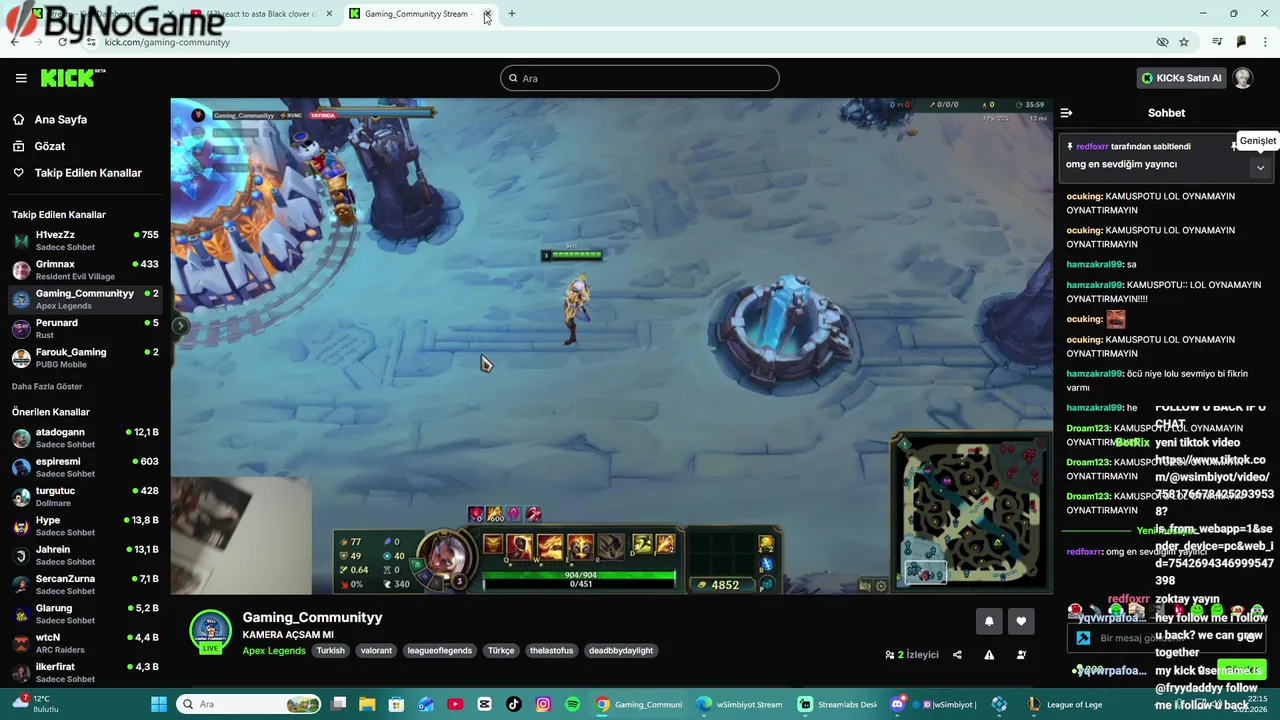Click the hammer moderation icon in chat
The height and width of the screenshot is (720, 1280).
(1083, 638)
